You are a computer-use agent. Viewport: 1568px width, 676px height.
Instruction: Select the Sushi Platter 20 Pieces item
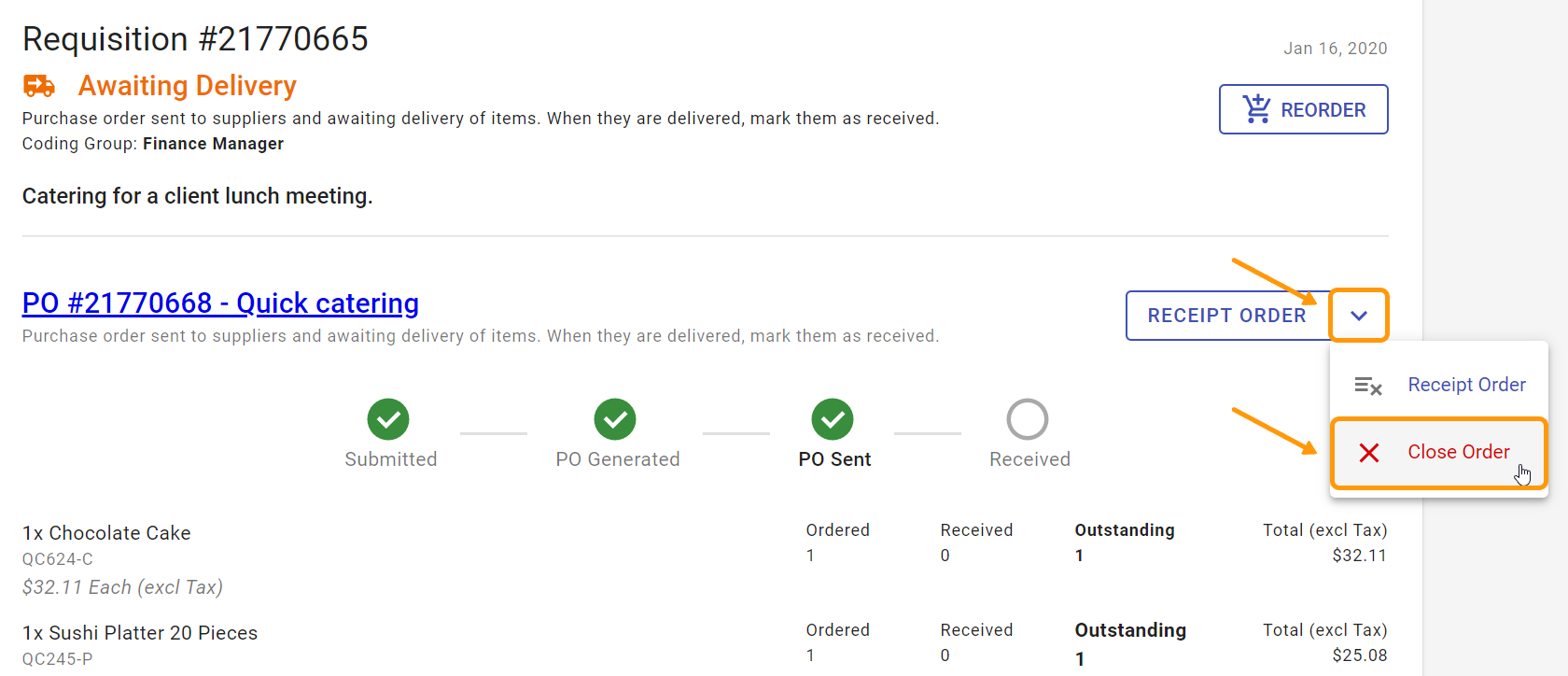(140, 632)
